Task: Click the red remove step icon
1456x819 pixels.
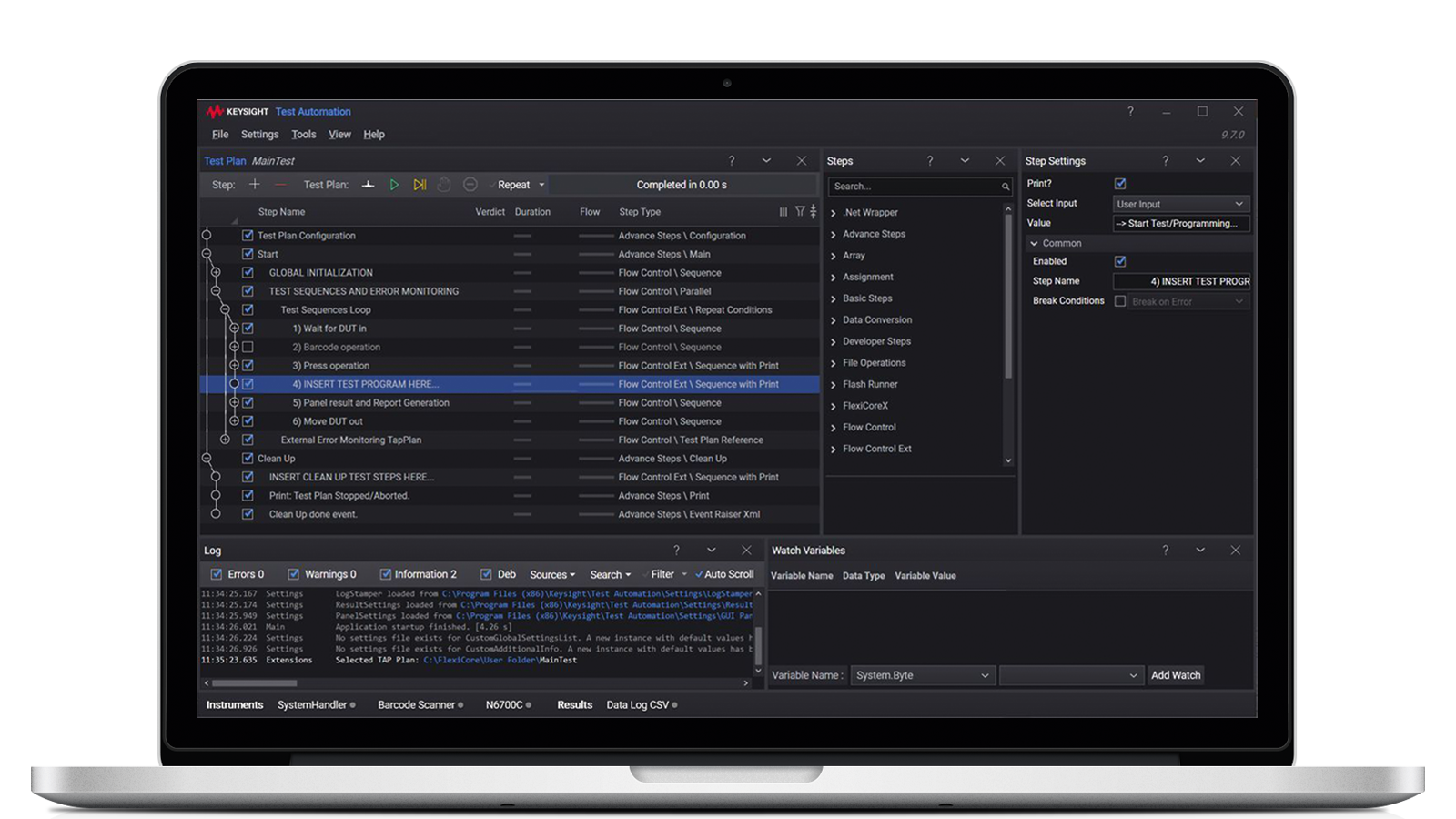Action: coord(280,185)
